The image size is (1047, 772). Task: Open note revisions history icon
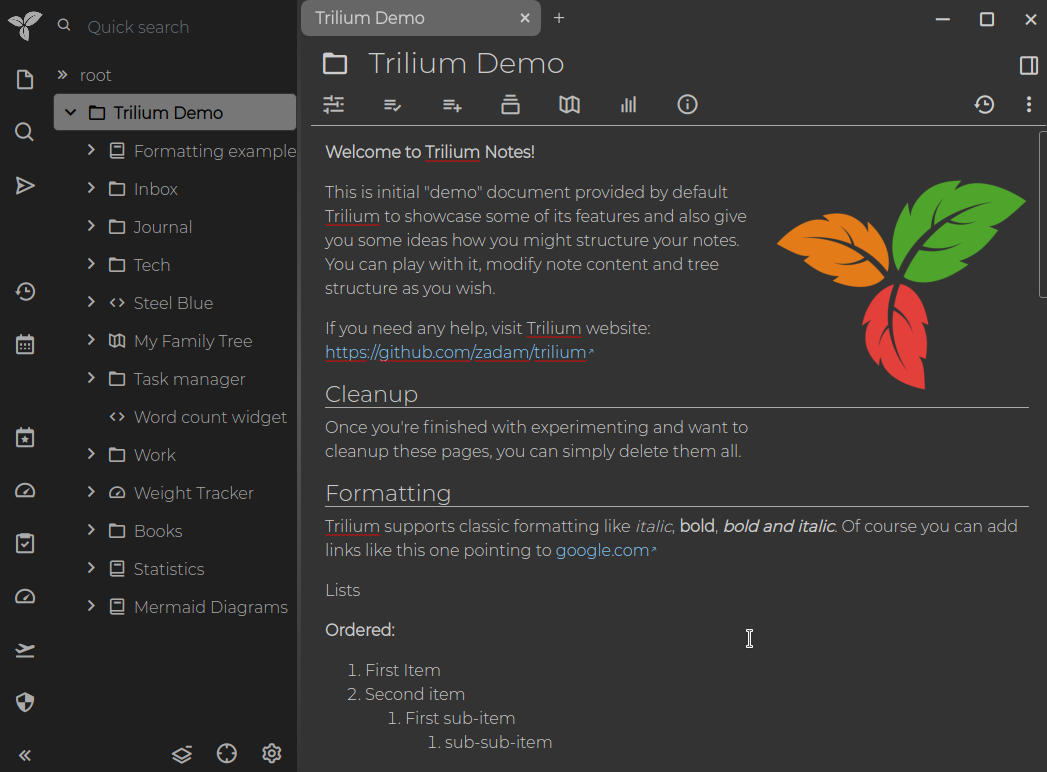pos(984,105)
